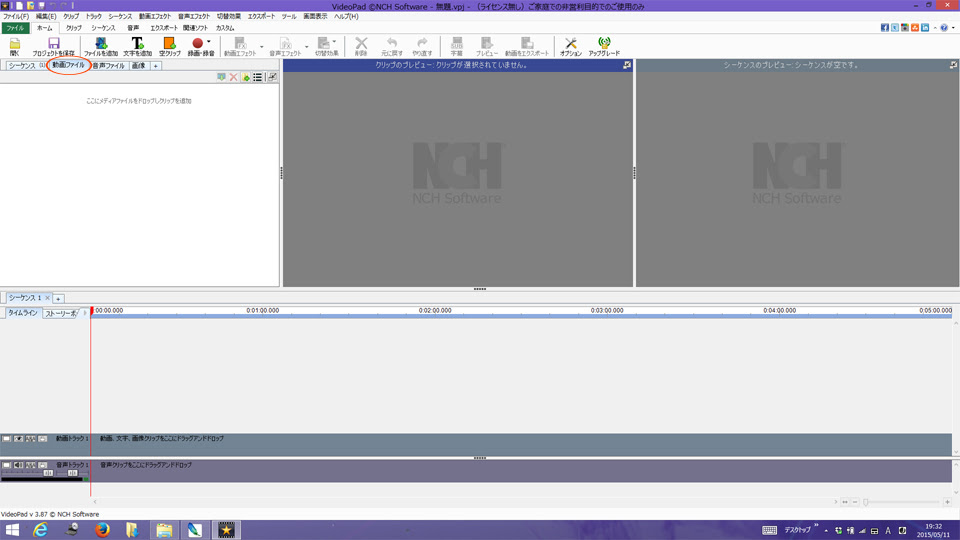Viewport: 960px width, 540px height.
Task: Switch media bin to list view icon
Action: (x=258, y=77)
